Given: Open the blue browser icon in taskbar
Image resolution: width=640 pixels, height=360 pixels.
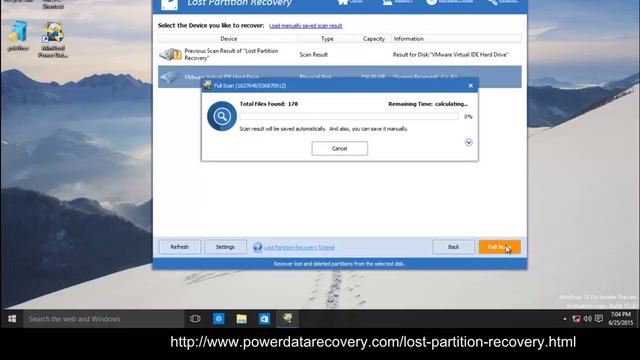Looking at the screenshot, I should pyautogui.click(x=219, y=319).
